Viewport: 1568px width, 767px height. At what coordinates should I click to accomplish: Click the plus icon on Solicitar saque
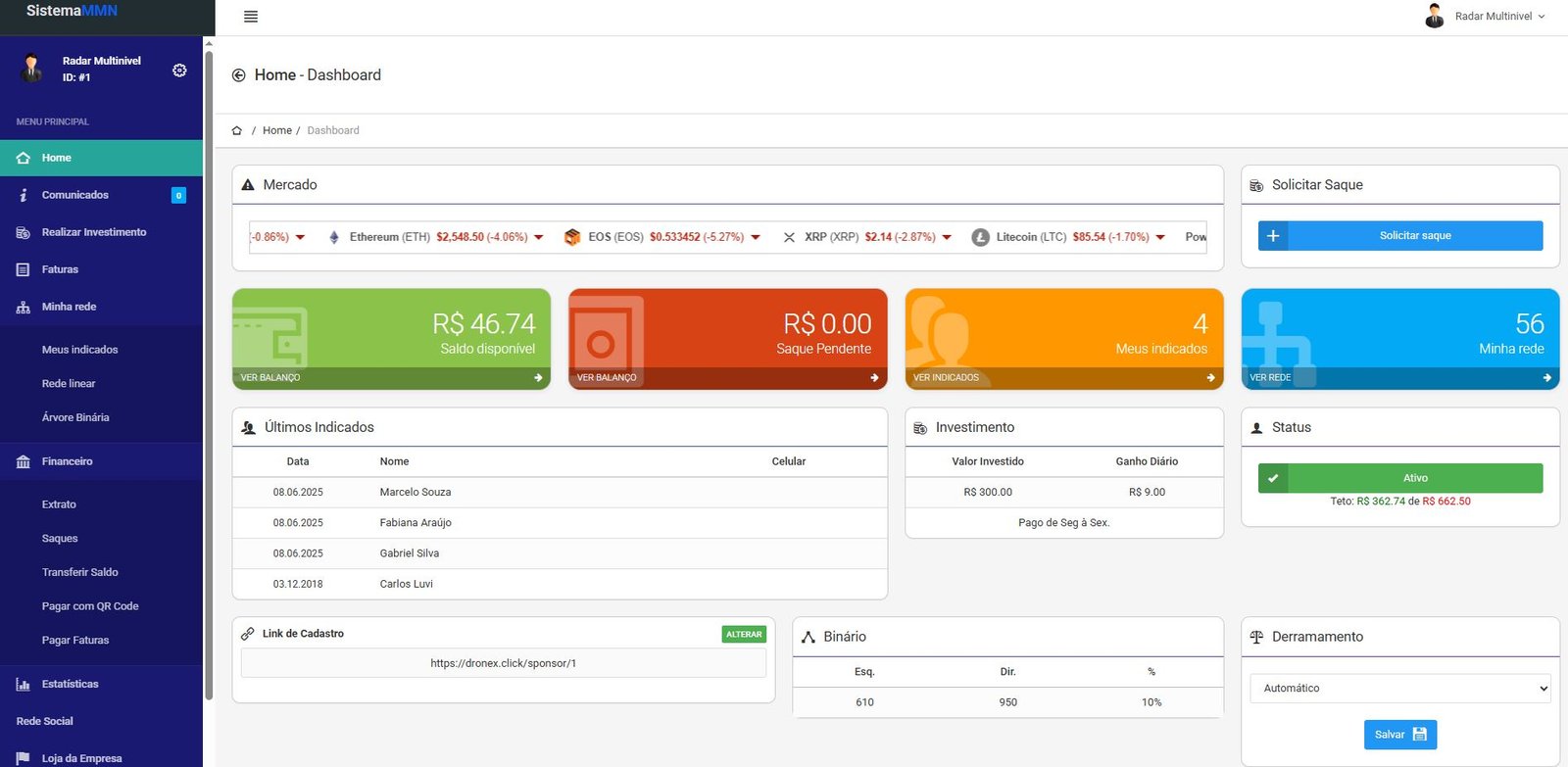1273,236
